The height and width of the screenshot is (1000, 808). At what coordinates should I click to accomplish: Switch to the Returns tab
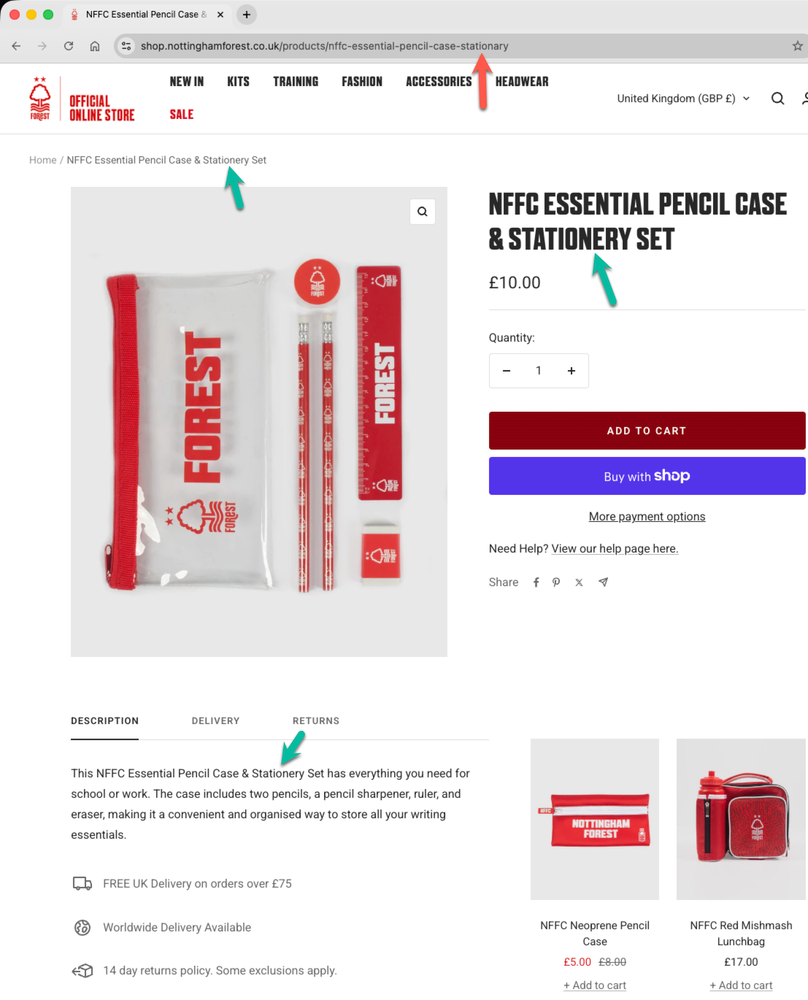[x=316, y=721]
